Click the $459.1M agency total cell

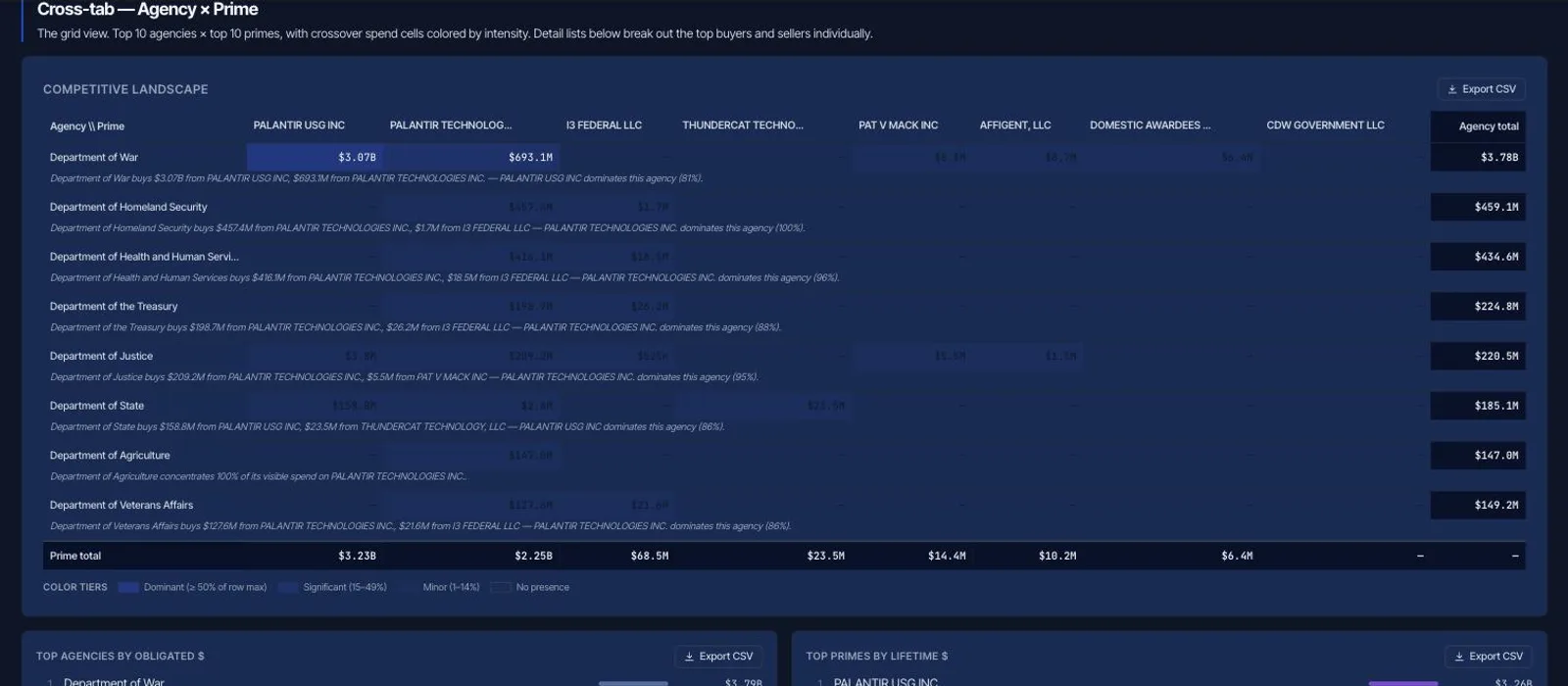click(x=1478, y=207)
